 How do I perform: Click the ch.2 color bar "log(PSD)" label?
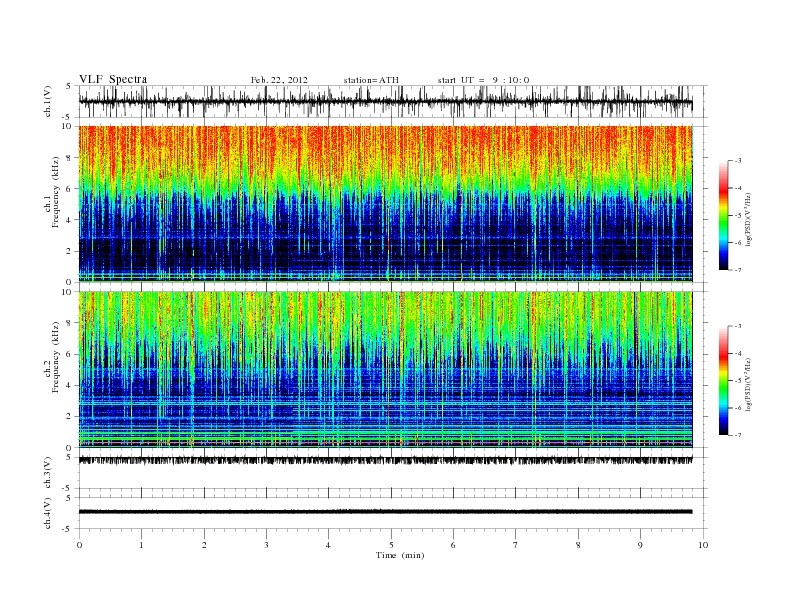749,384
